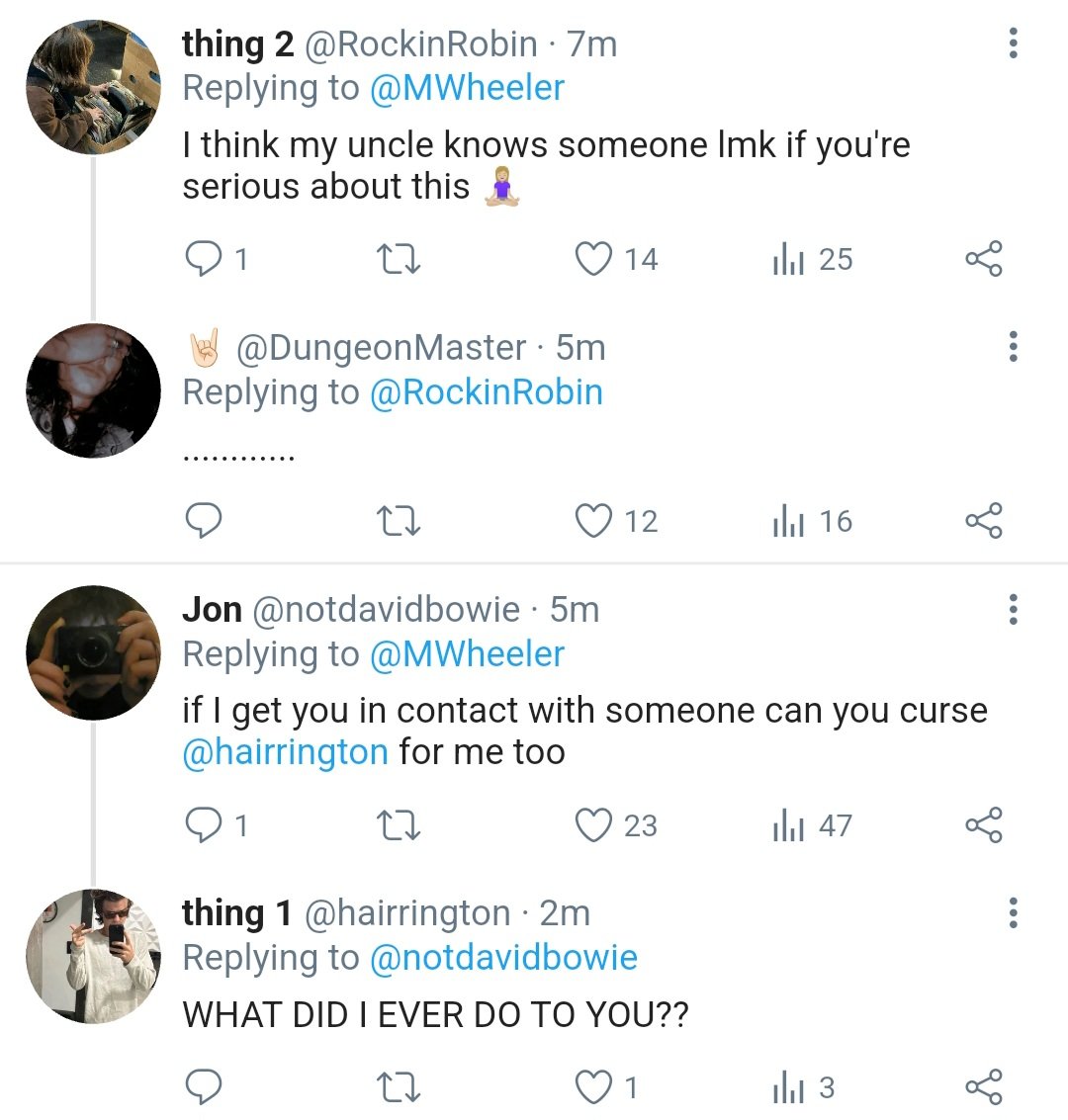The width and height of the screenshot is (1068, 1120).
Task: Reply to thing 1's tweet
Action: 204,1087
